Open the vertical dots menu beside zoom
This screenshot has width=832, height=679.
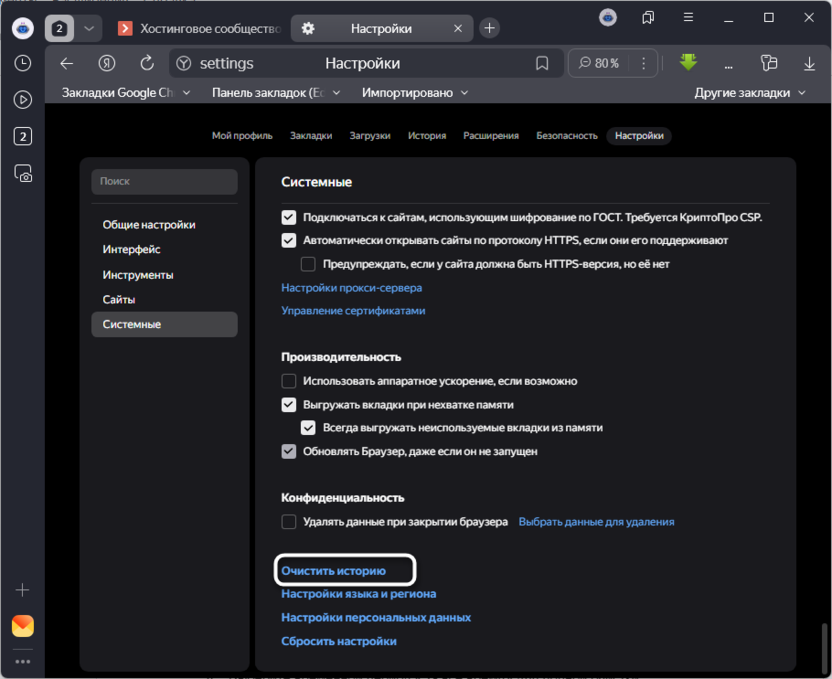pos(644,64)
